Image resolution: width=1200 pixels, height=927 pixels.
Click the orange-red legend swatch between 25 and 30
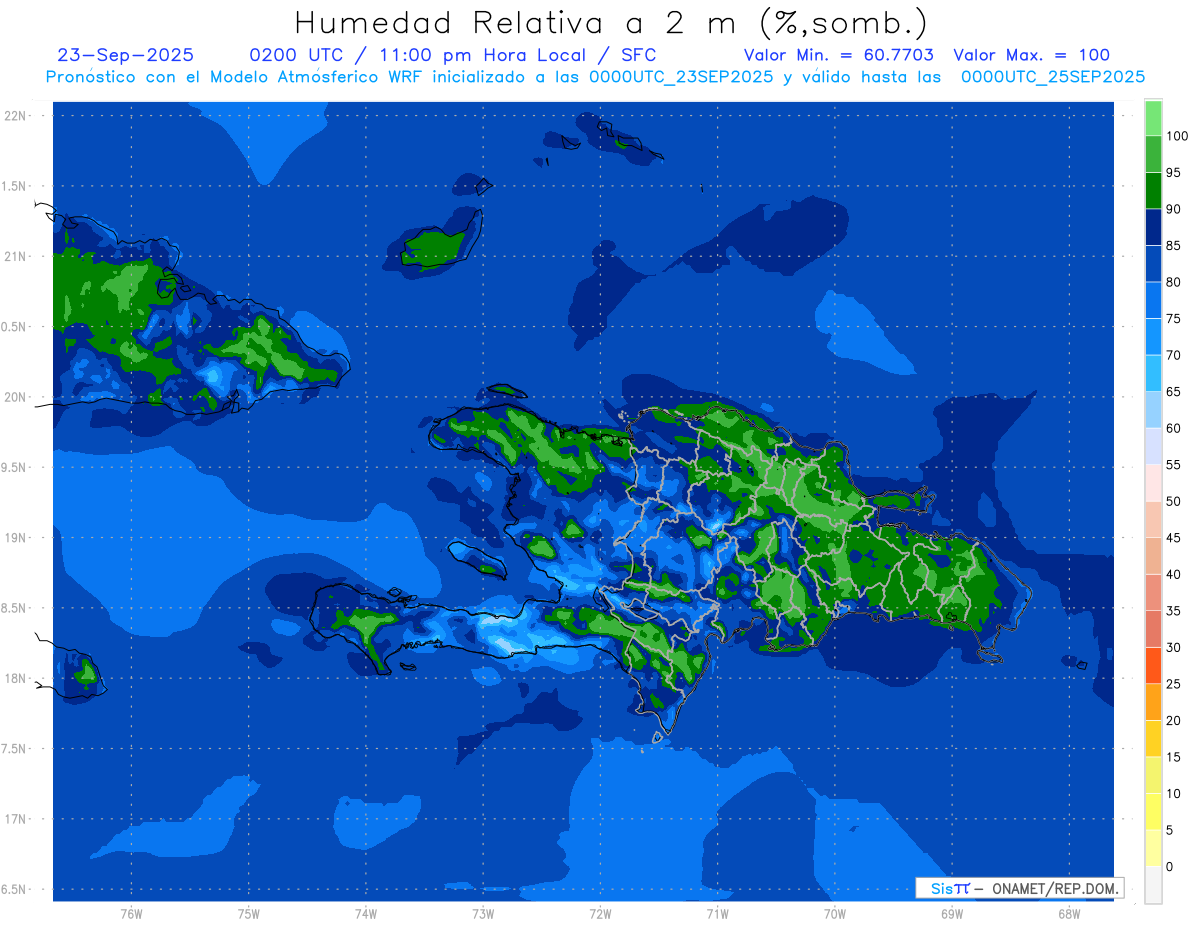pyautogui.click(x=1153, y=665)
